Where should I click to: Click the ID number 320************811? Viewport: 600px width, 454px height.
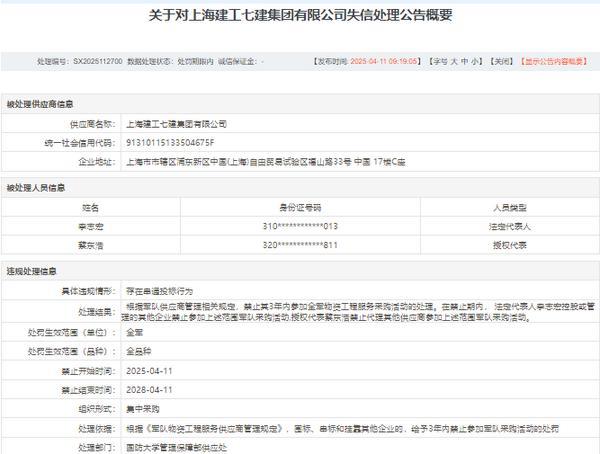click(300, 245)
